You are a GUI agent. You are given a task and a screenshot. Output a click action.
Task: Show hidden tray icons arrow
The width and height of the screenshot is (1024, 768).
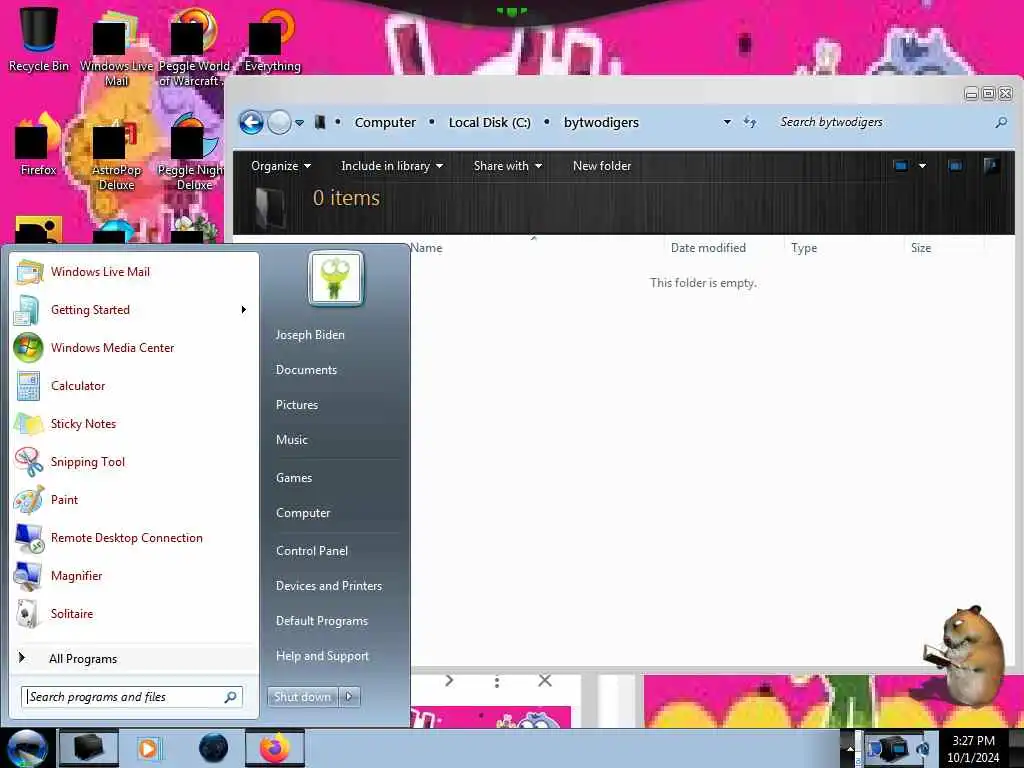tap(850, 748)
